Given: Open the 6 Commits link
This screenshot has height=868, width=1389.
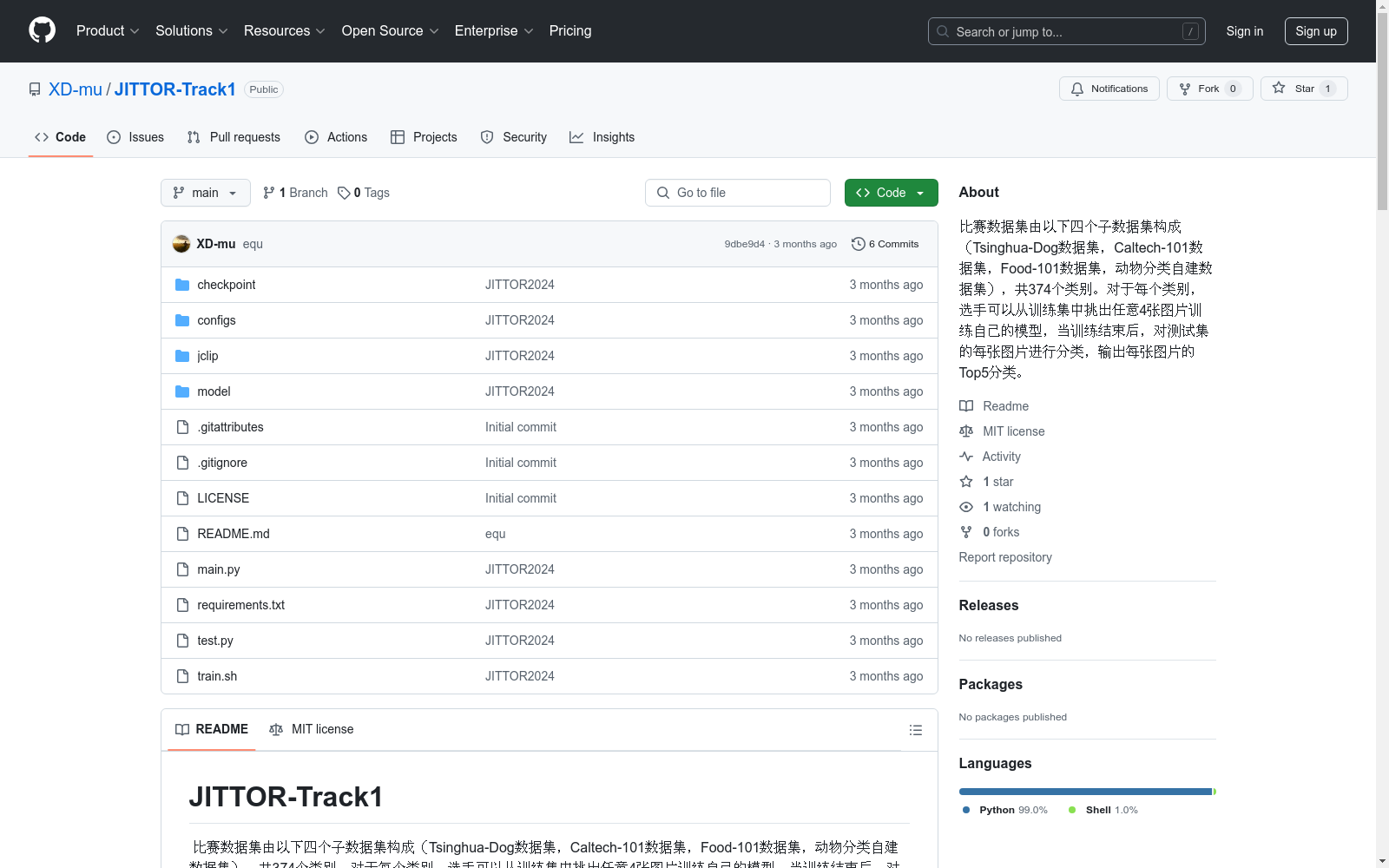Looking at the screenshot, I should coord(885,244).
